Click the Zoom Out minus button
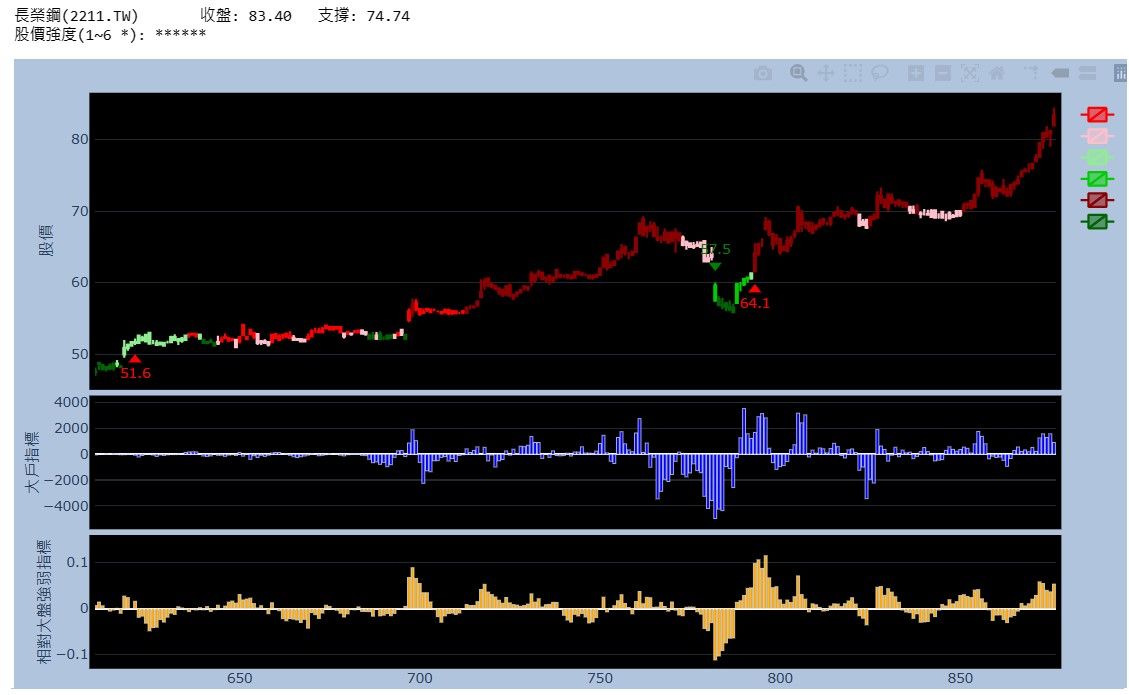The width and height of the screenshot is (1129, 695). pos(943,73)
